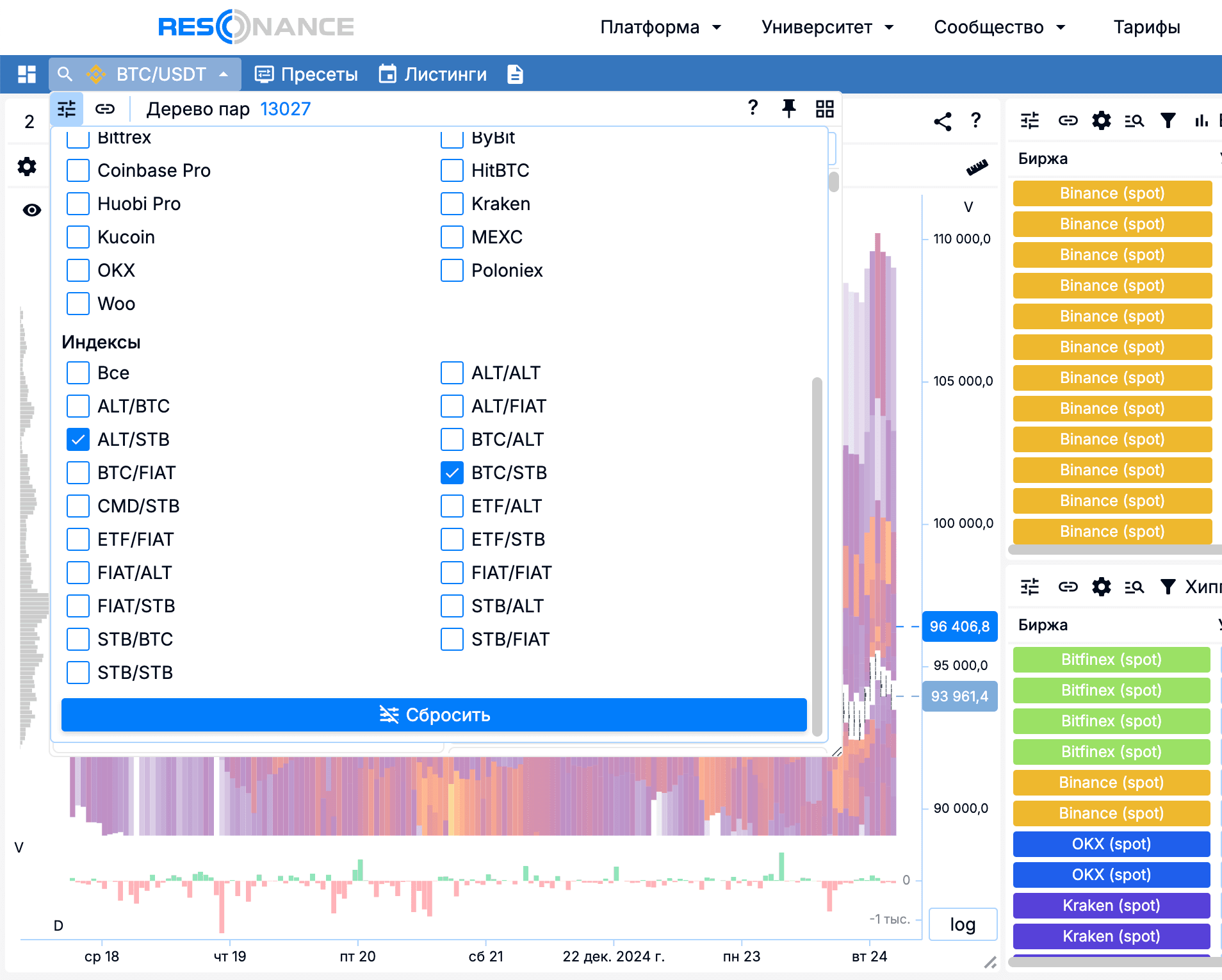Viewport: 1222px width, 980px height.
Task: Click the first Bitfinex (spot) row
Action: 1111,660
